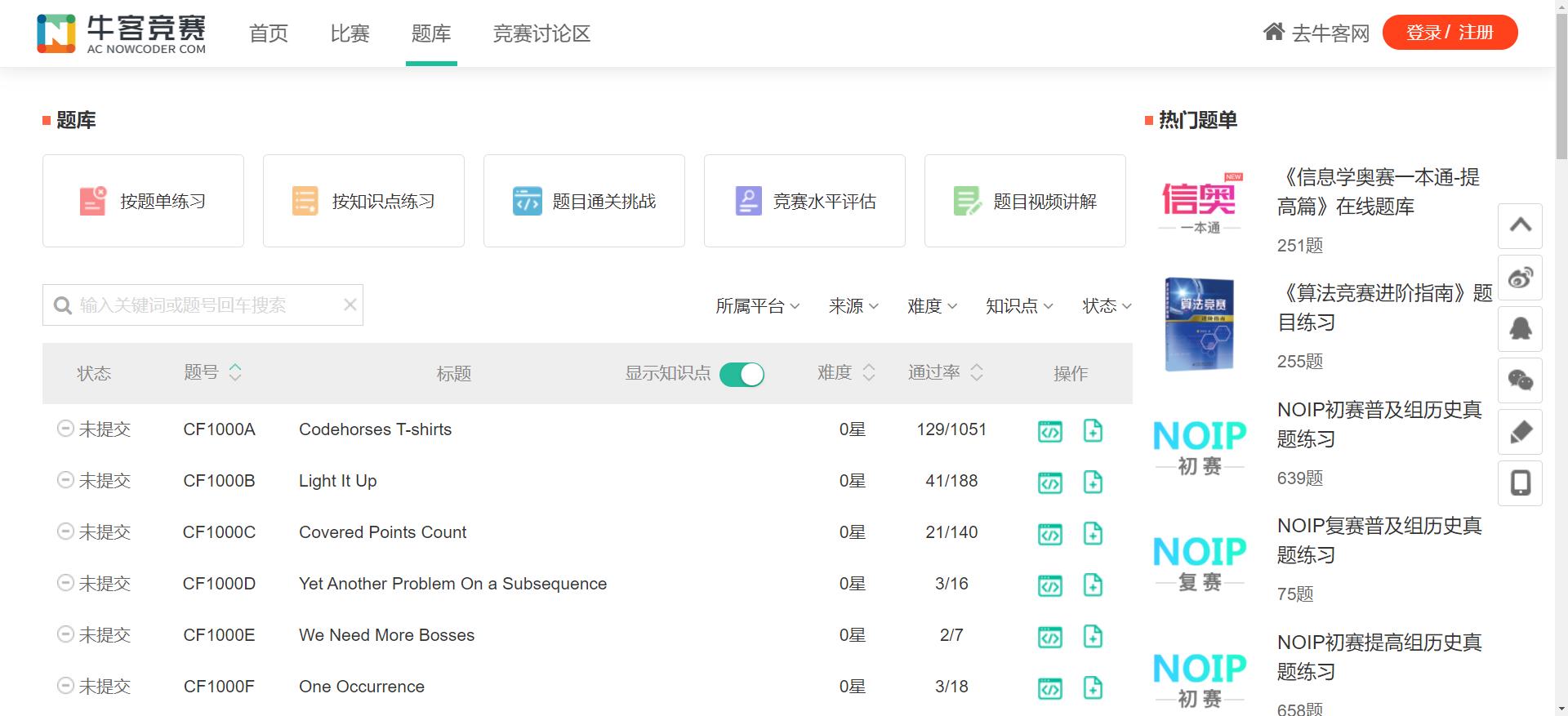The image size is (1568, 716).
Task: Click the search magnifier icon
Action: pyautogui.click(x=62, y=305)
